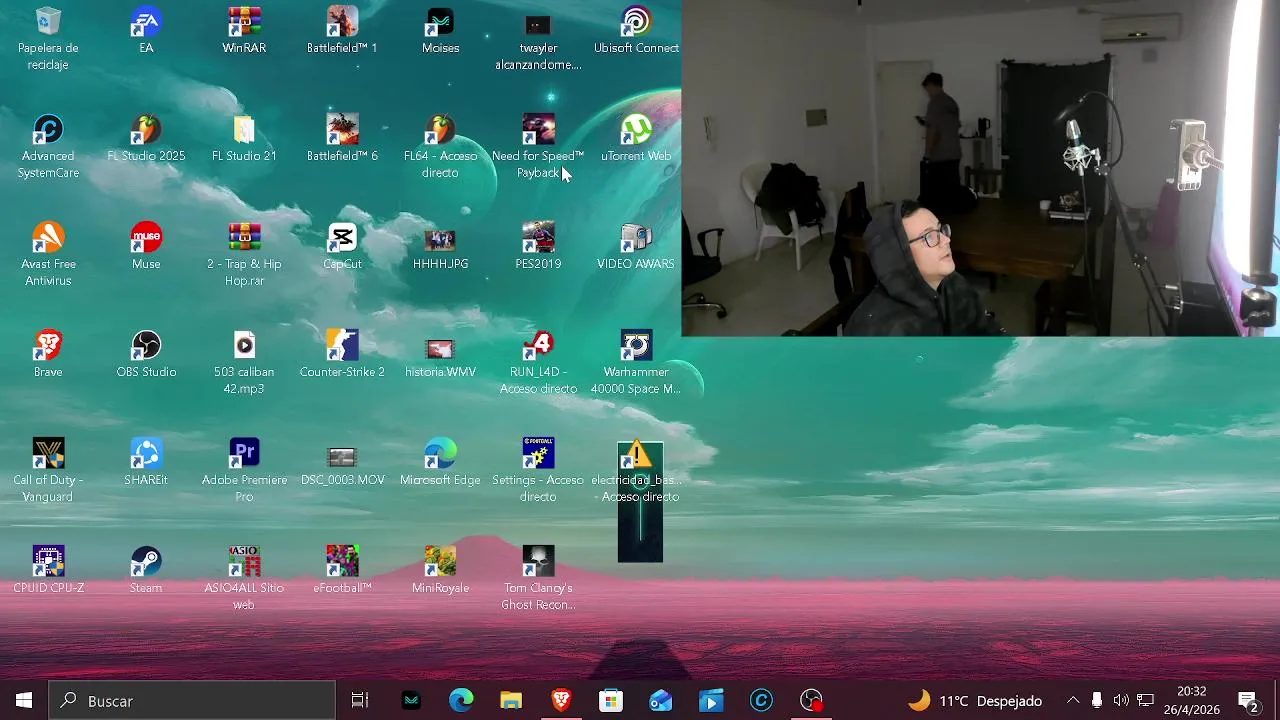
Task: Open Microsoft Edge from taskbar
Action: (461, 701)
